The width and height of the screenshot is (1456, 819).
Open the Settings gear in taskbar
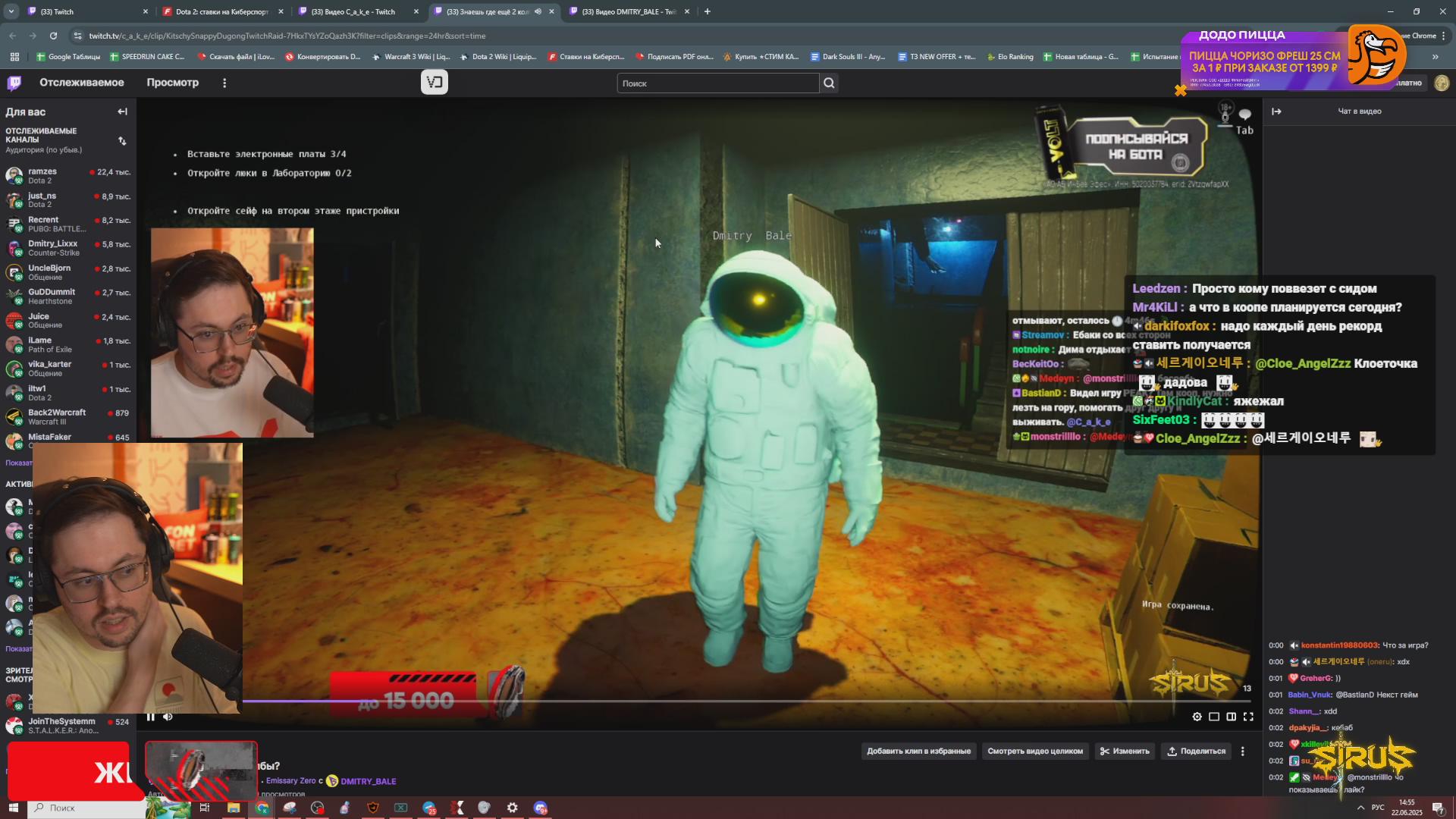pos(513,808)
